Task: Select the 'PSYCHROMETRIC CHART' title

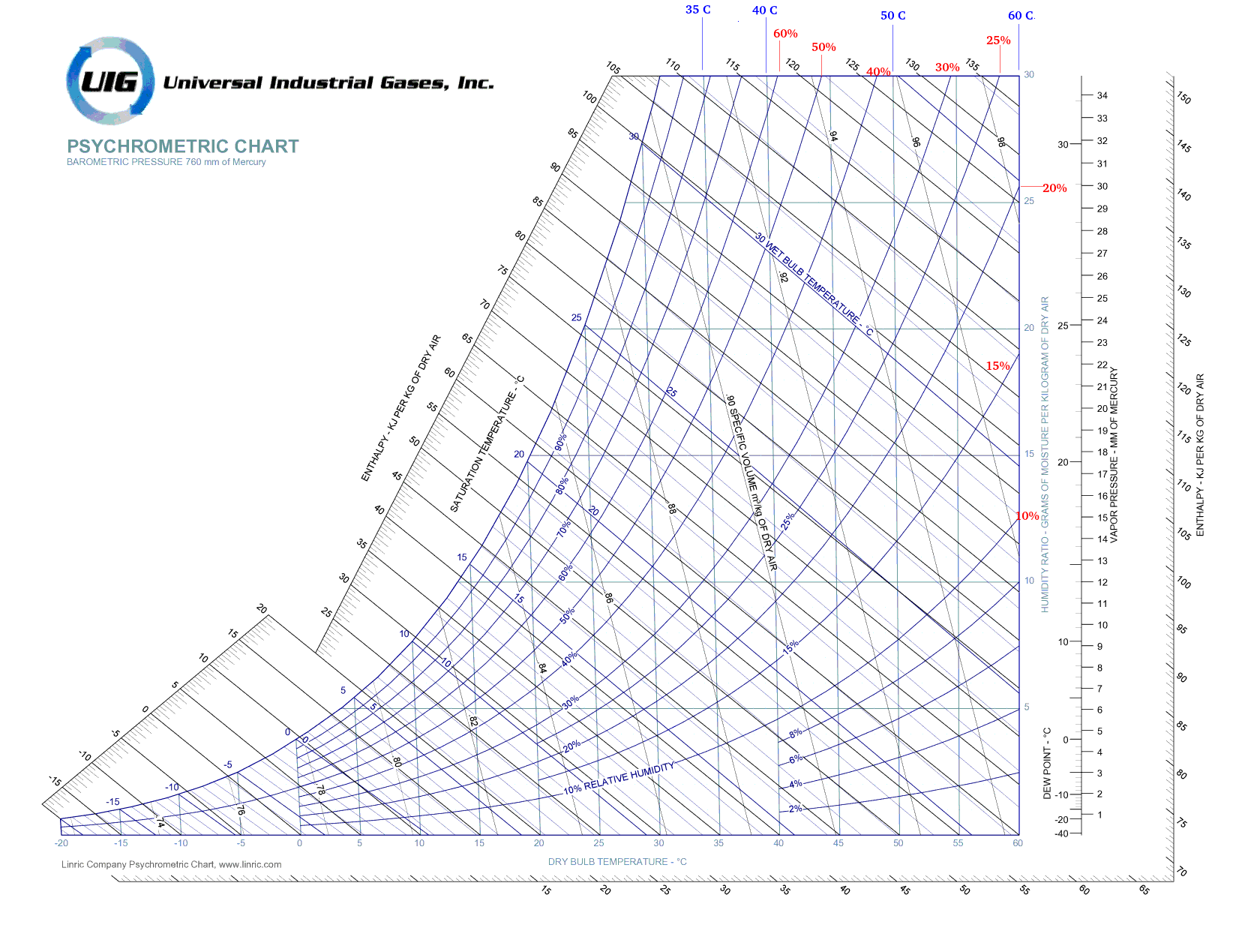Action: pos(183,146)
